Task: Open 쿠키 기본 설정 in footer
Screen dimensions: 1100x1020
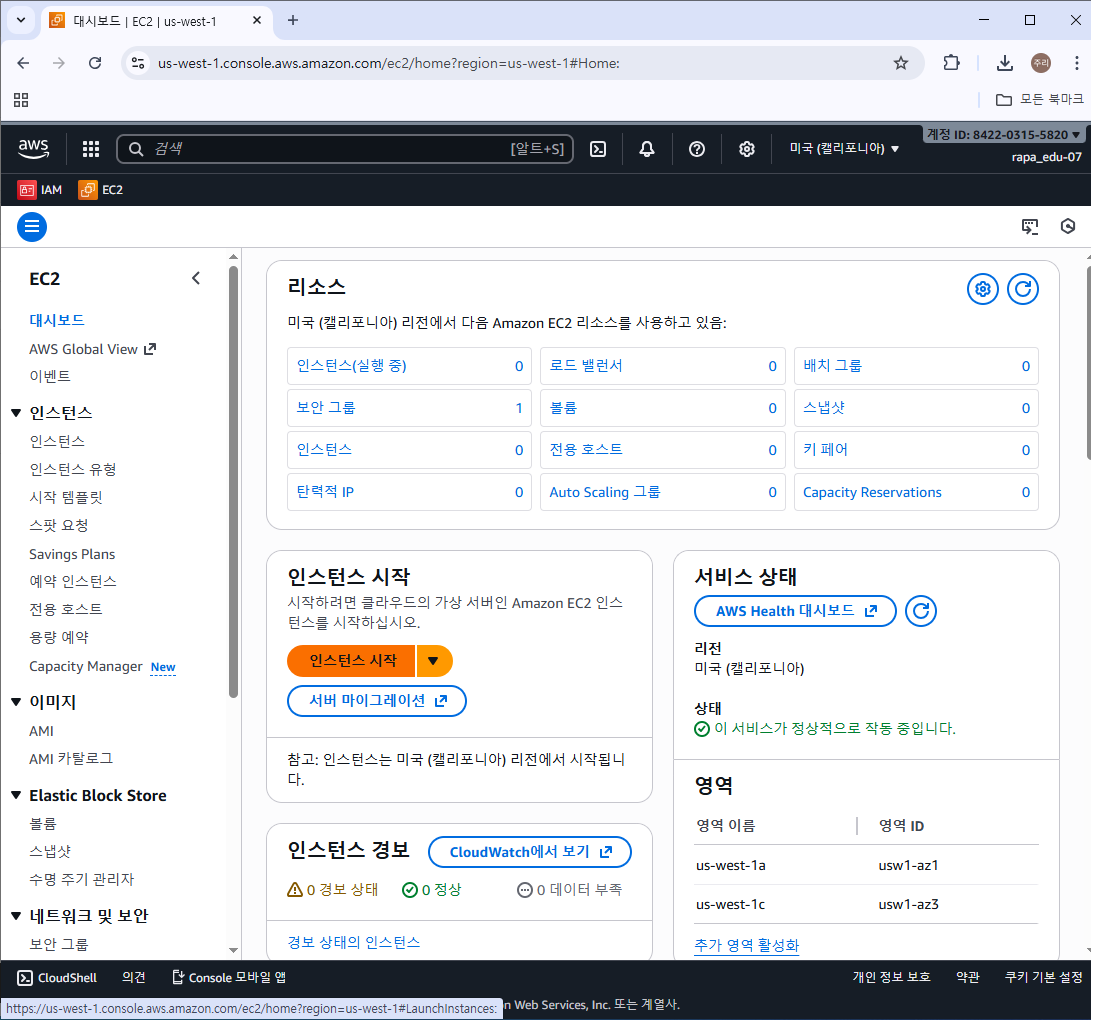Action: coord(1043,977)
